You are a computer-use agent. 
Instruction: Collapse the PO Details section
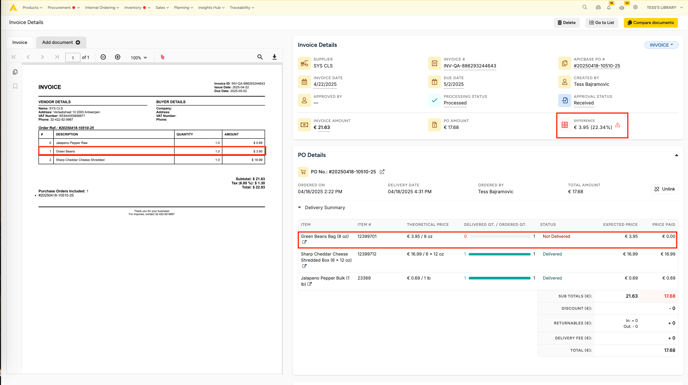click(x=676, y=155)
